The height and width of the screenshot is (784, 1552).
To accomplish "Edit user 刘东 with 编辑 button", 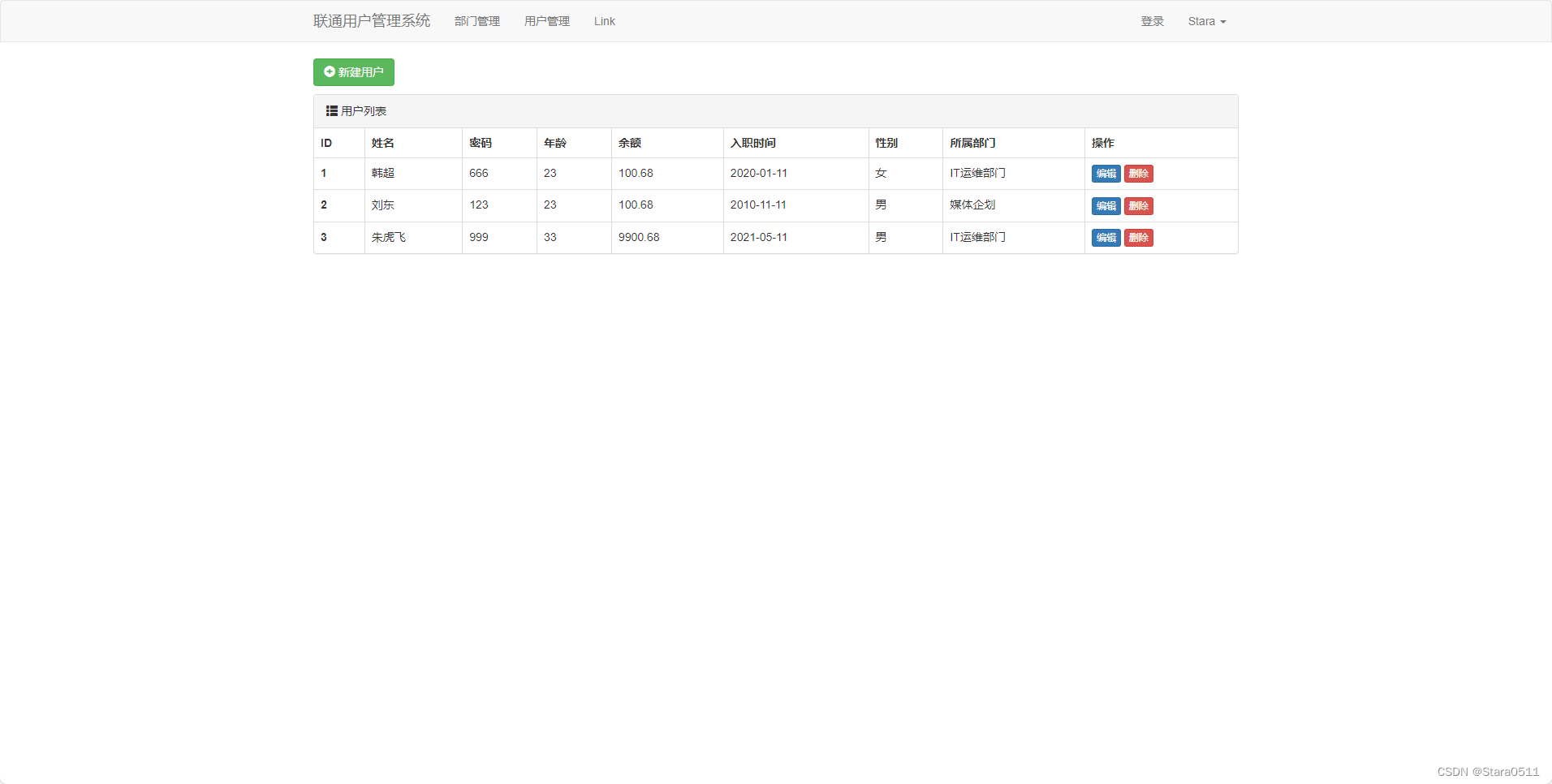I will (x=1106, y=206).
